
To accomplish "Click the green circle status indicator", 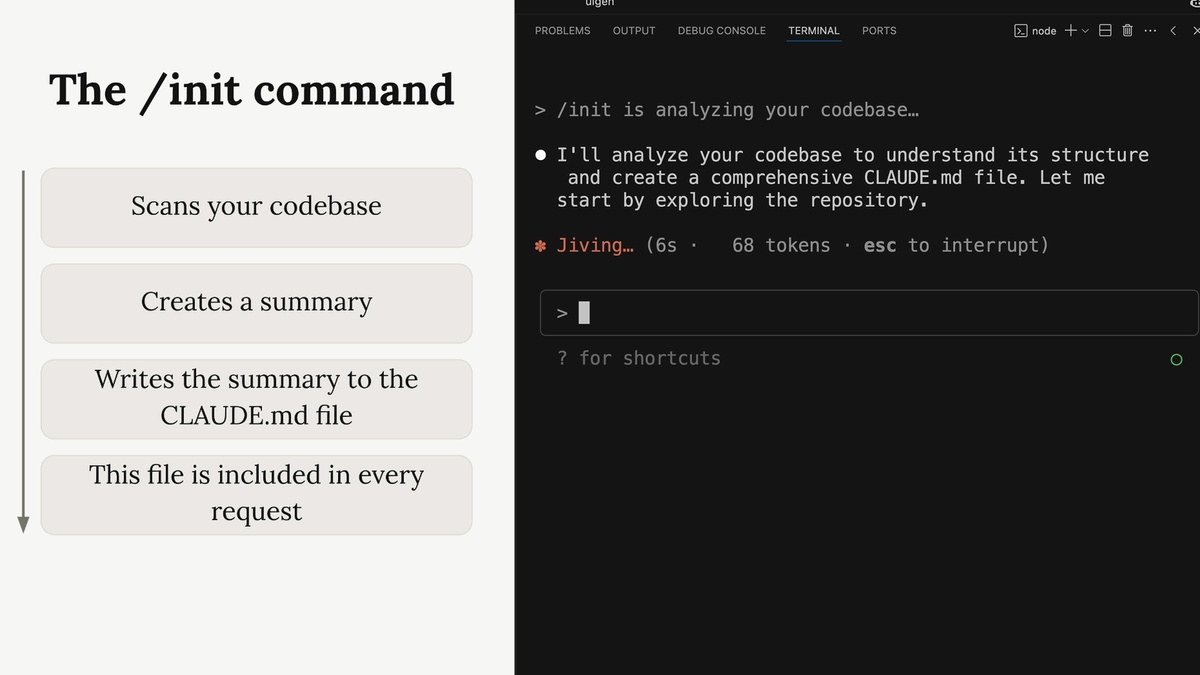I will coord(1176,360).
